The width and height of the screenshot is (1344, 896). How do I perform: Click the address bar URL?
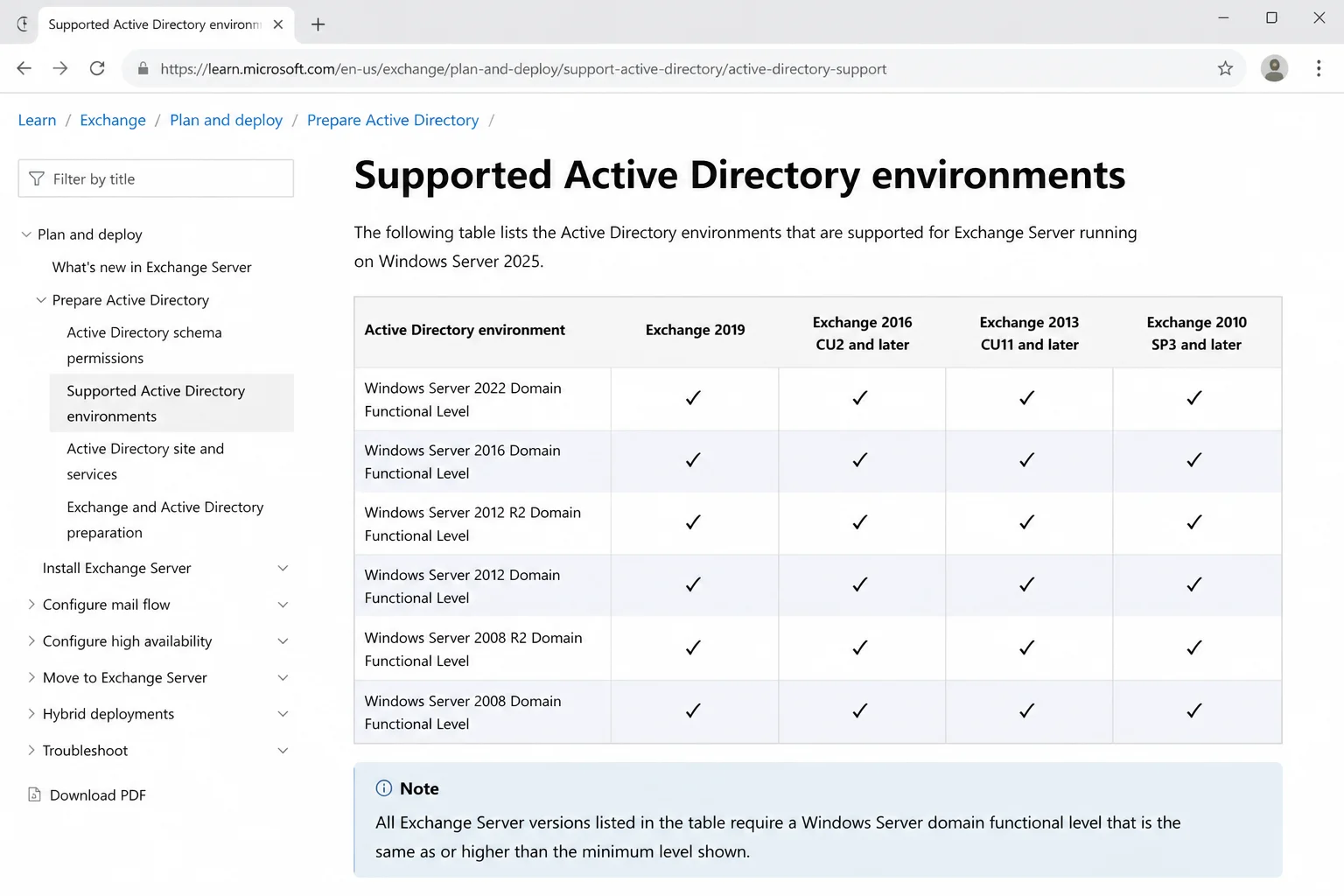(523, 69)
